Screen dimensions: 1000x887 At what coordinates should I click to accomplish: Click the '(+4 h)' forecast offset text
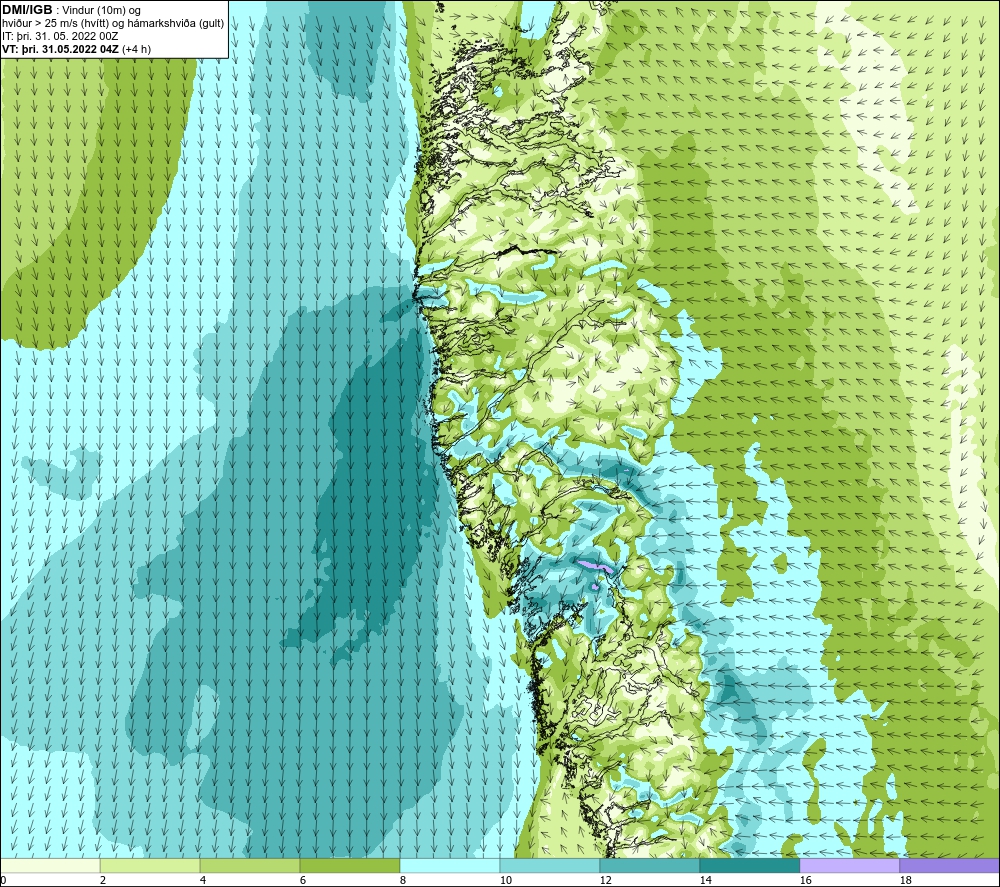point(136,49)
